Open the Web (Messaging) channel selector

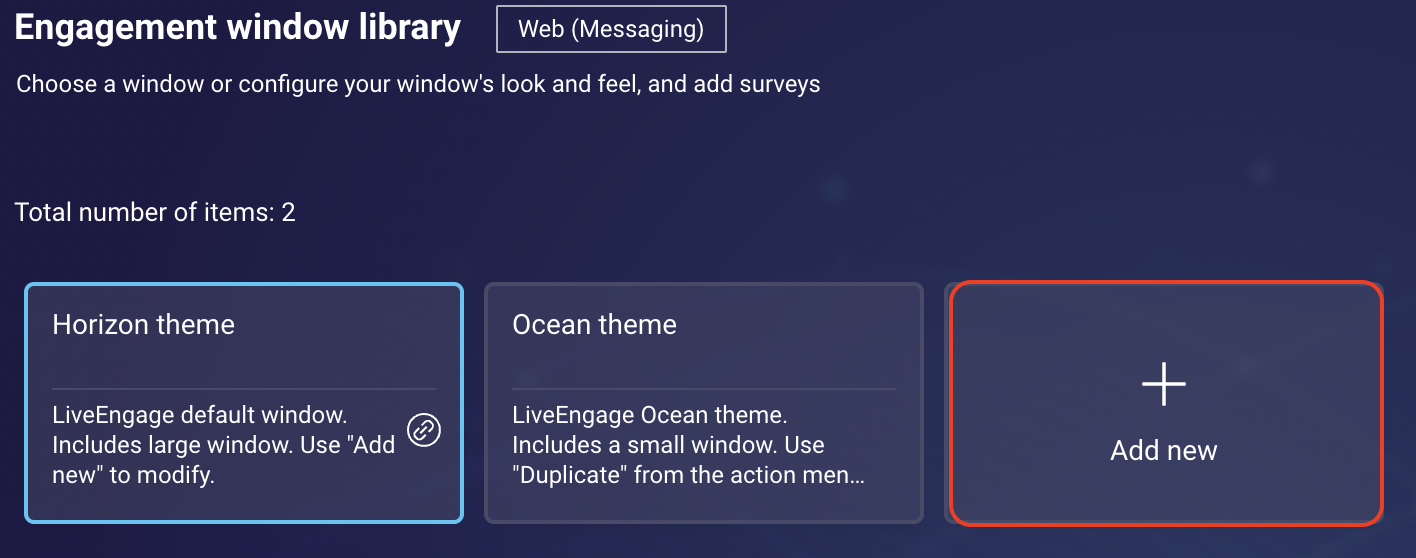611,29
